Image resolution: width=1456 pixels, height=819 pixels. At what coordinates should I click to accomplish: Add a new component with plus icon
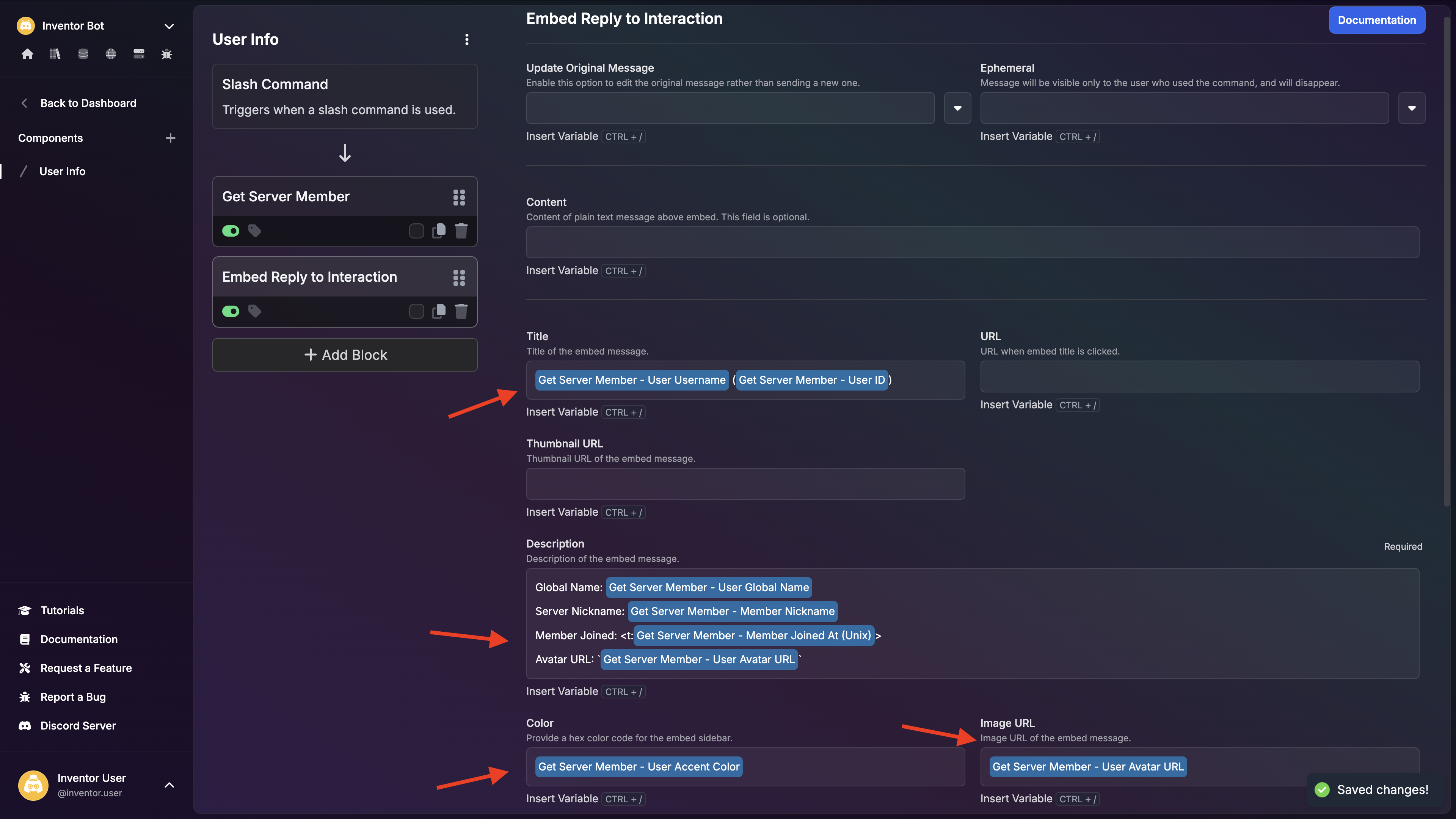tap(170, 138)
